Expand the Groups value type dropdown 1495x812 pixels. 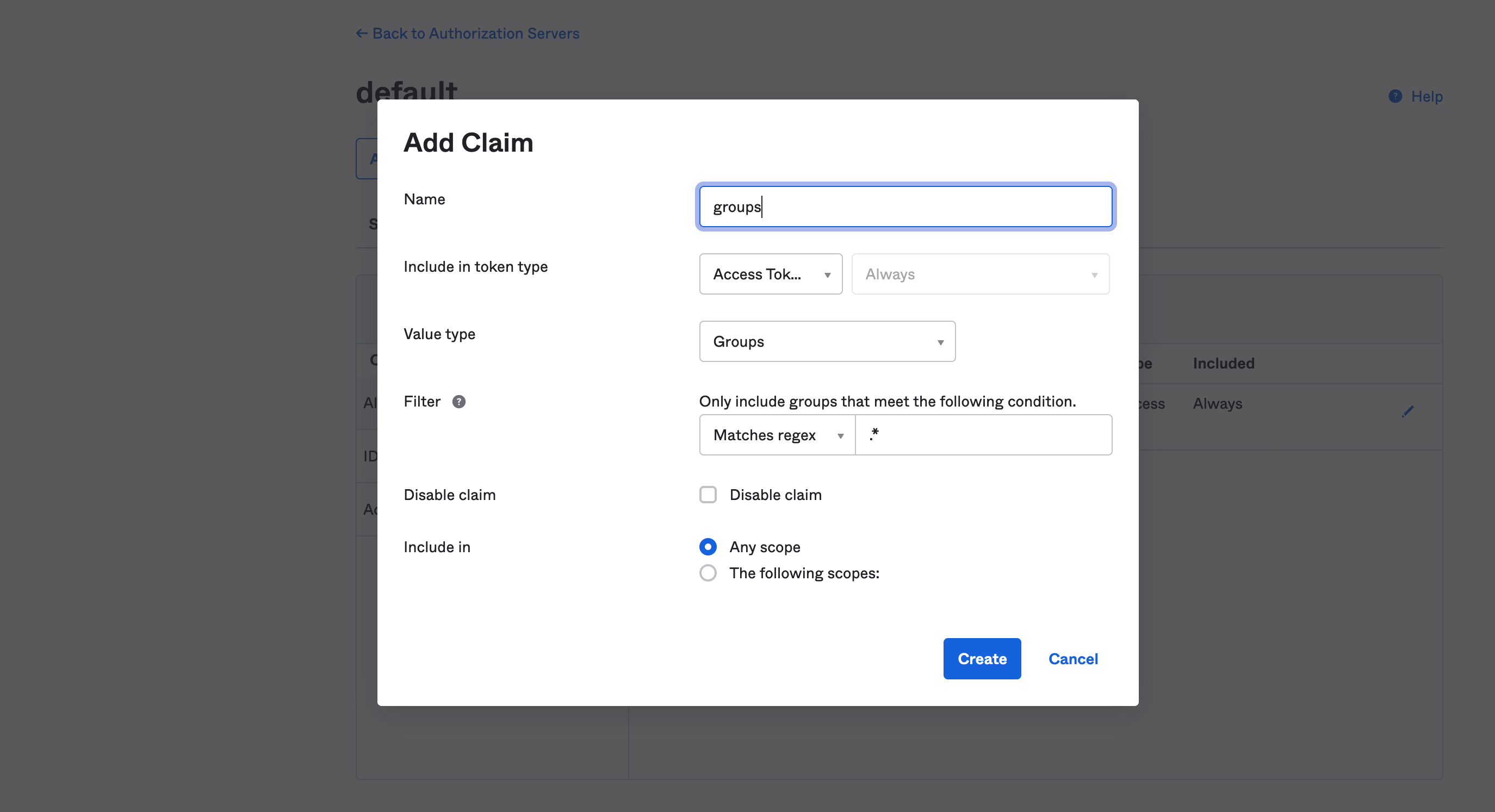point(827,342)
